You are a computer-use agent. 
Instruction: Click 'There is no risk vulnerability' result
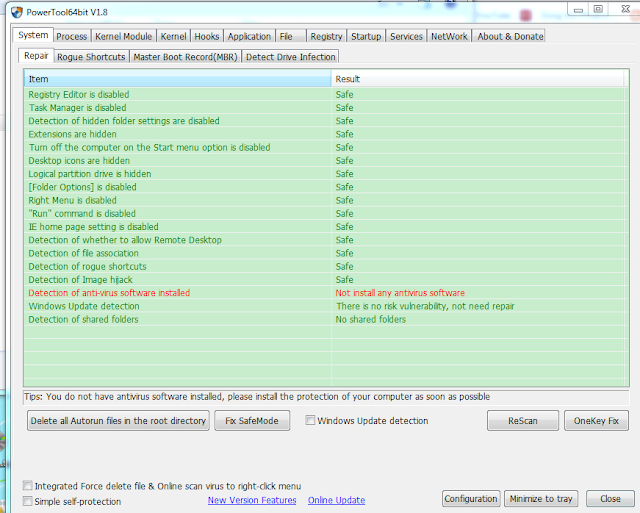point(425,306)
